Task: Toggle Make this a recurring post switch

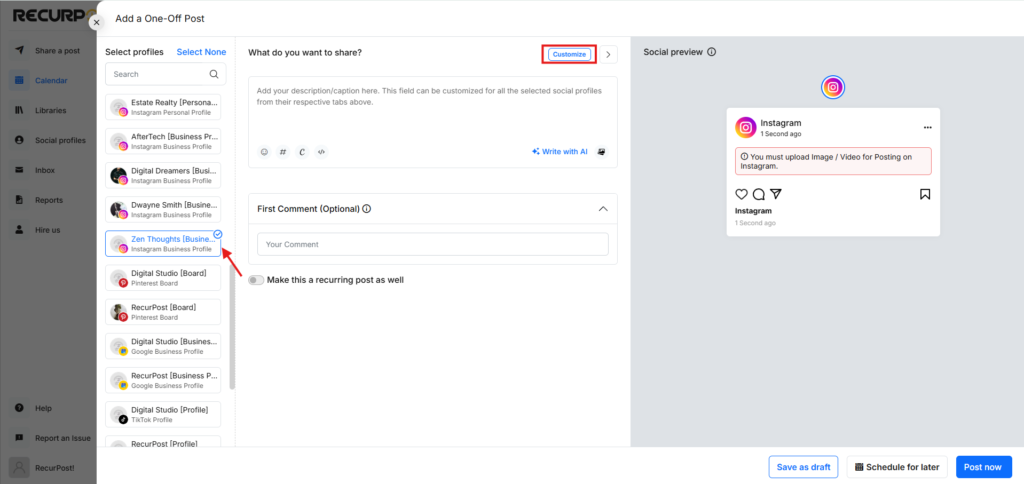Action: pos(256,280)
